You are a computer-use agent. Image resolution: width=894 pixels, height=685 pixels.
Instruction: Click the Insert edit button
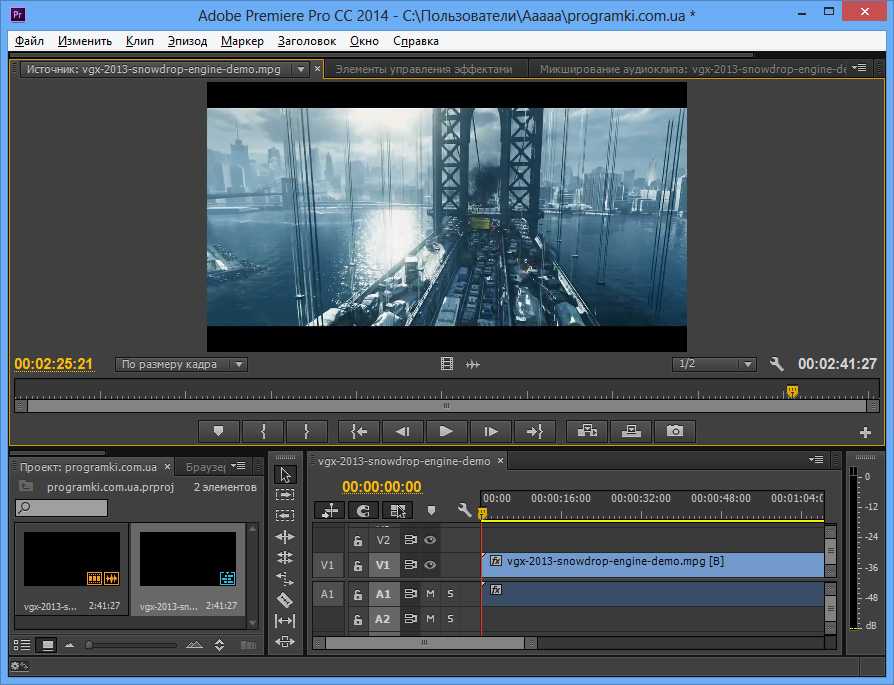click(x=587, y=431)
